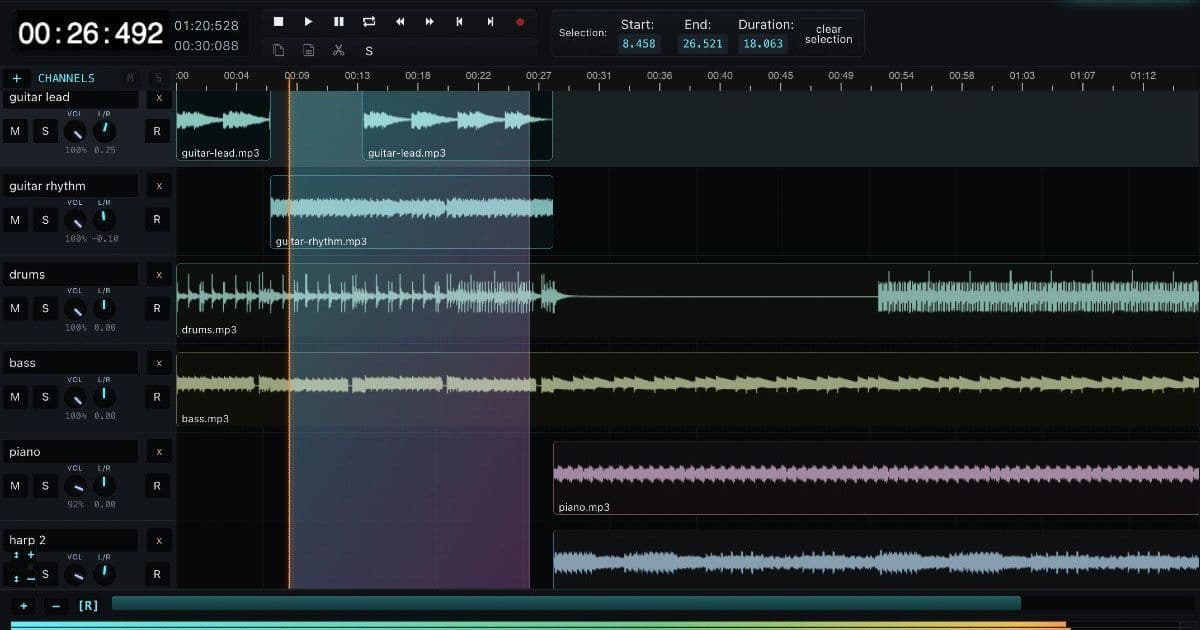Click the S button beside the scissors icon
The width and height of the screenshot is (1200, 630).
(x=369, y=50)
